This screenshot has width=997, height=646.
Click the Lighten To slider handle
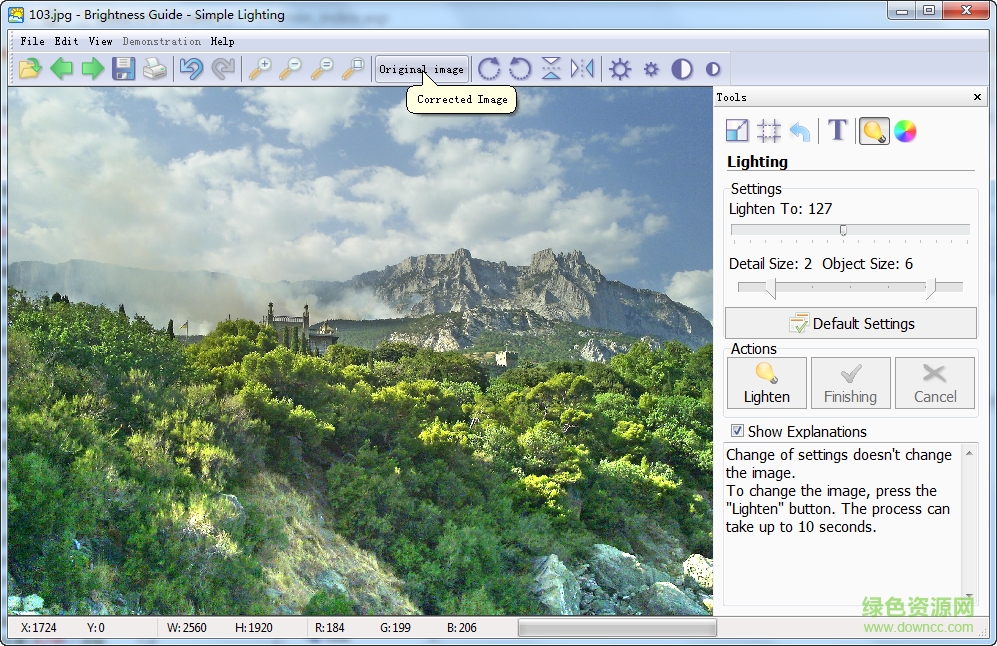point(842,230)
